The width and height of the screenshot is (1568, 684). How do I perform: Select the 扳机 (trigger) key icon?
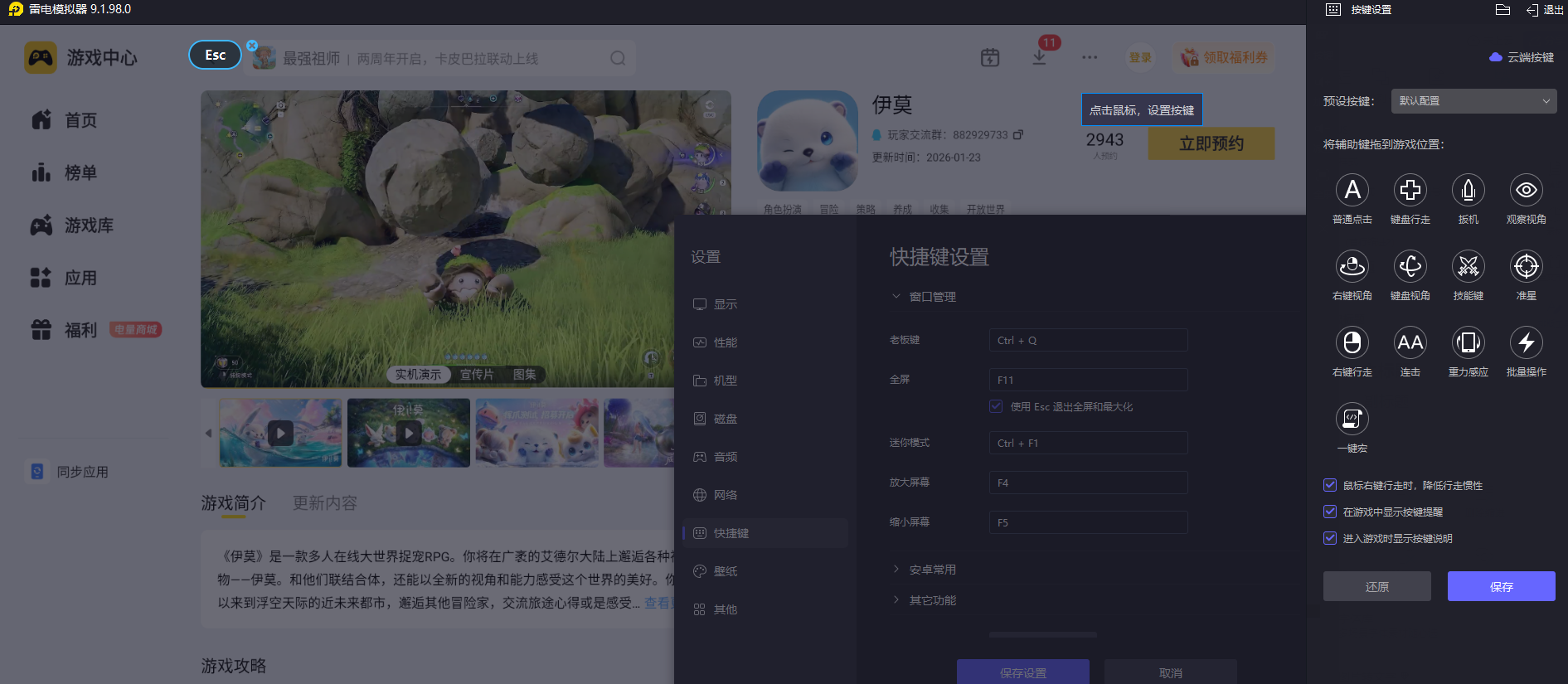1468,191
